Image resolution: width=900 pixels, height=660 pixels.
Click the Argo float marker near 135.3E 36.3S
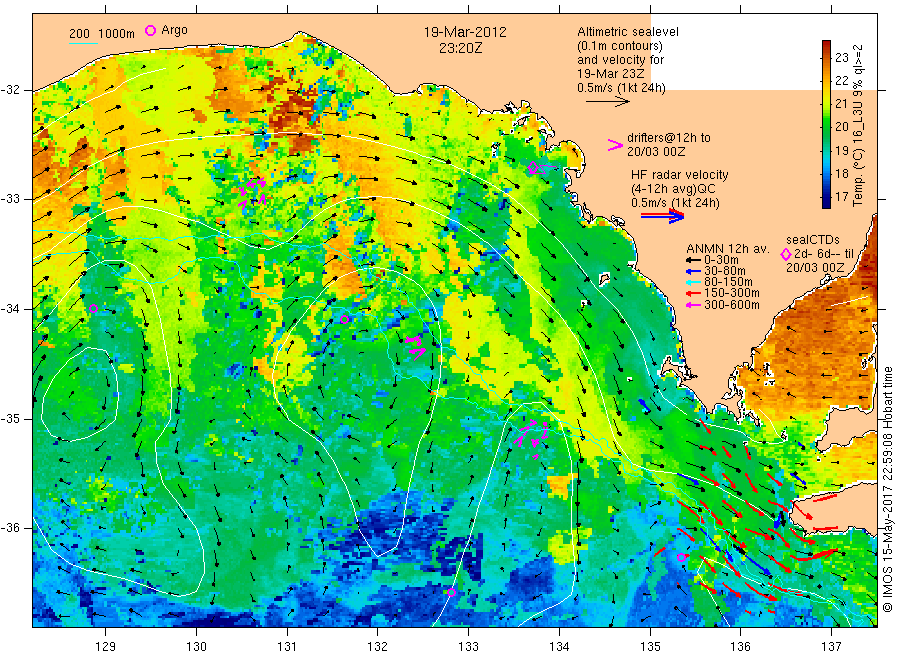[681, 557]
